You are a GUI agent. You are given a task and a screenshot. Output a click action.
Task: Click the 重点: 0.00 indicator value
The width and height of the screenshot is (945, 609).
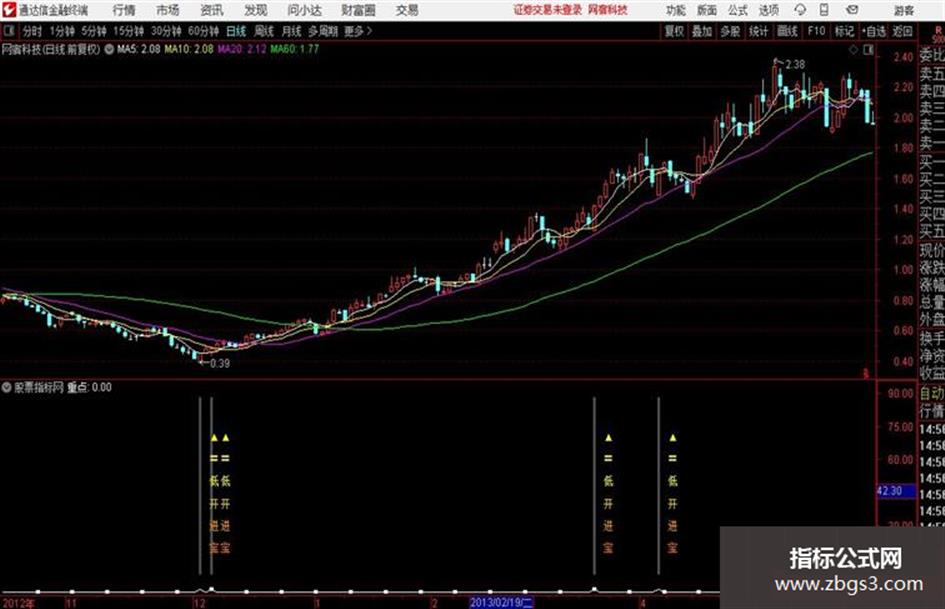click(x=89, y=388)
